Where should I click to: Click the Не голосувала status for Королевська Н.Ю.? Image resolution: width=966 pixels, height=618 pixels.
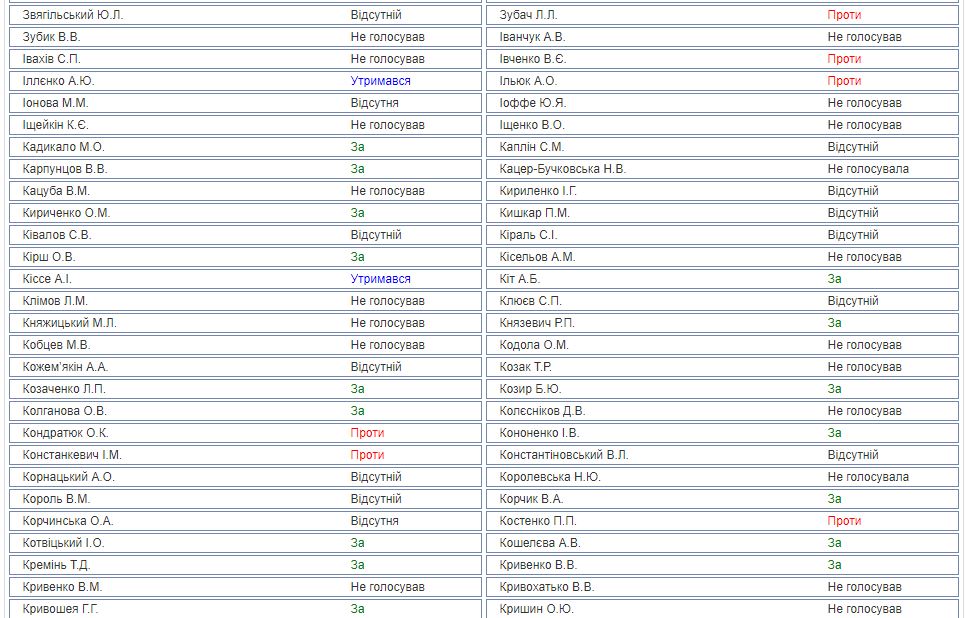point(868,477)
